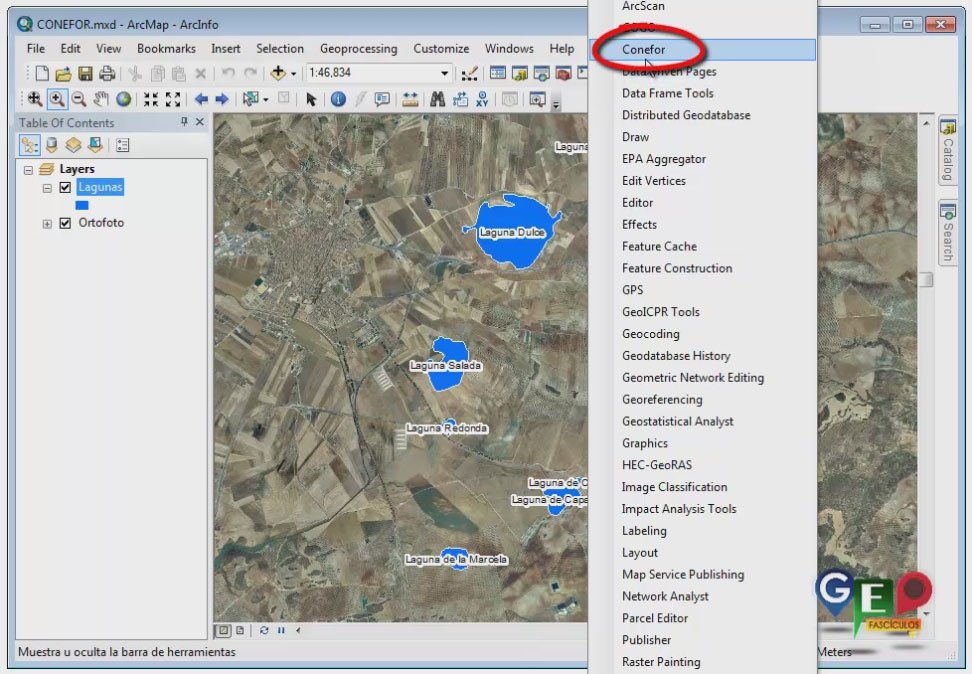This screenshot has height=674, width=972.
Task: Click the map vertical scrollbar up arrow
Action: click(x=926, y=123)
